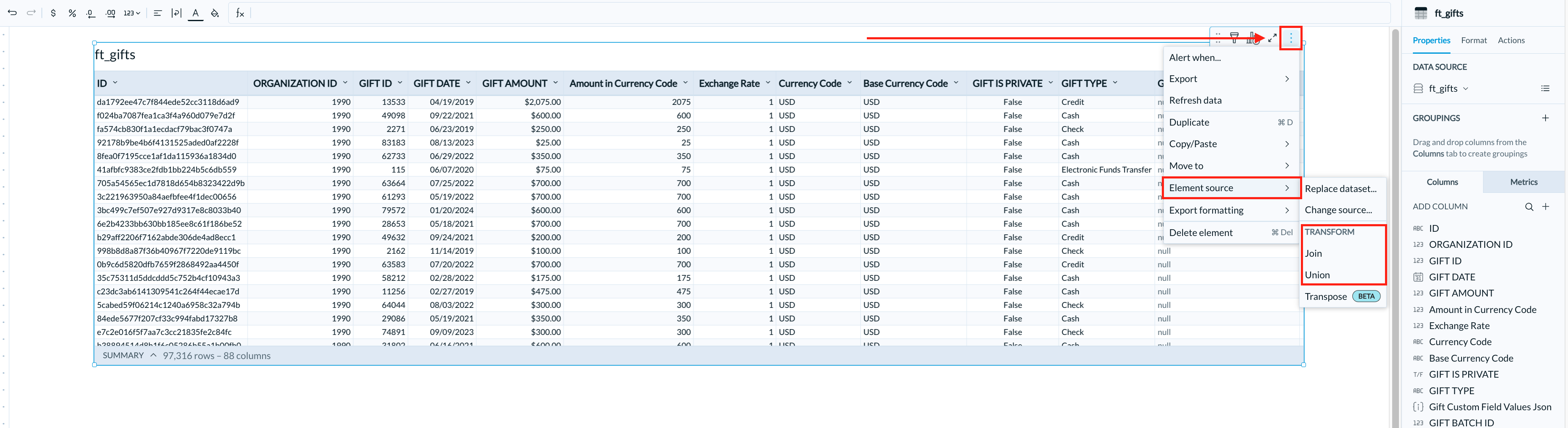
Task: Open the data source list view icon
Action: tap(1545, 88)
